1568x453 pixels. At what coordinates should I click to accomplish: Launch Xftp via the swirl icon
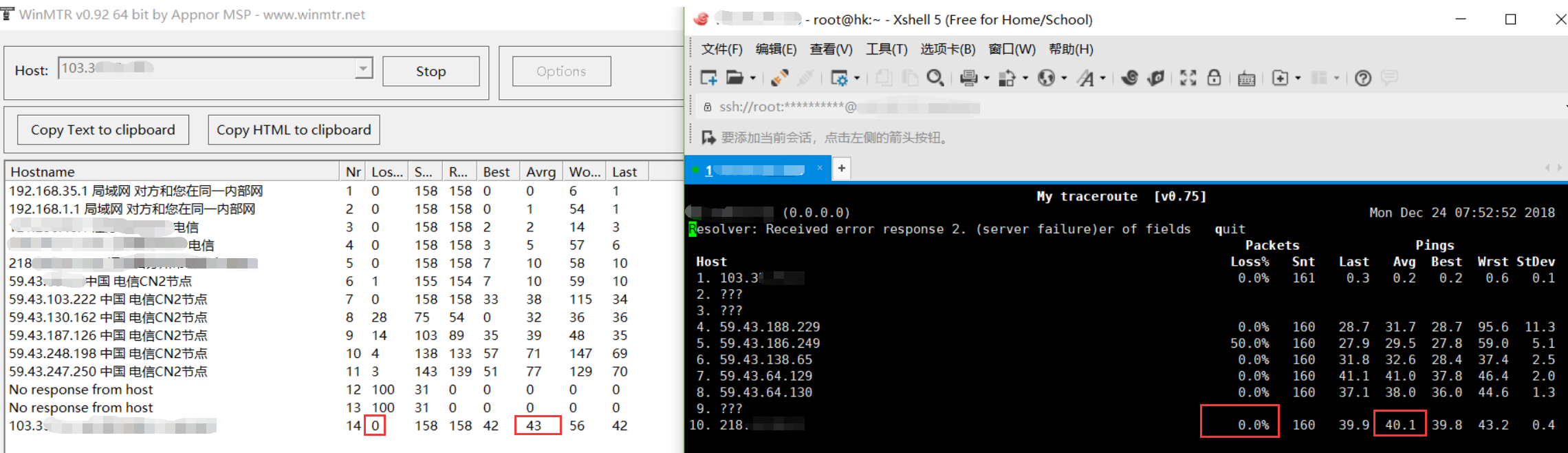(x=1129, y=78)
